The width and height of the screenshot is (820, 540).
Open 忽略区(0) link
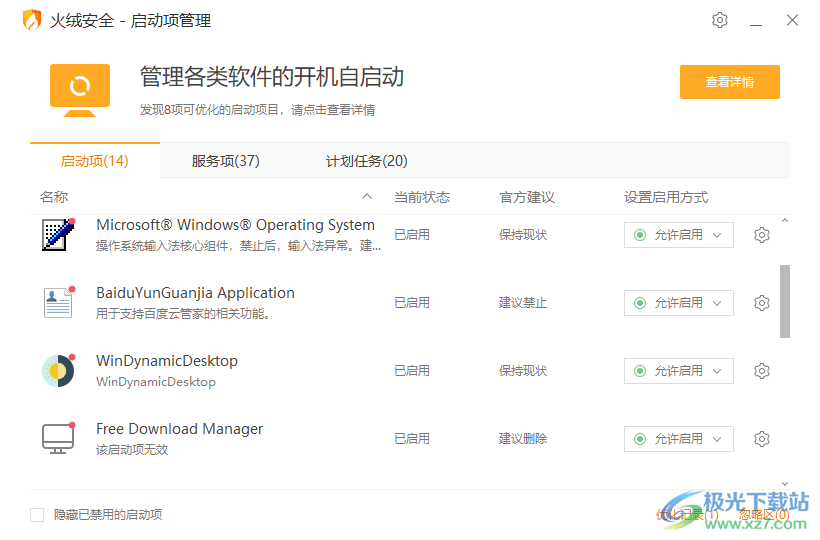(x=764, y=515)
